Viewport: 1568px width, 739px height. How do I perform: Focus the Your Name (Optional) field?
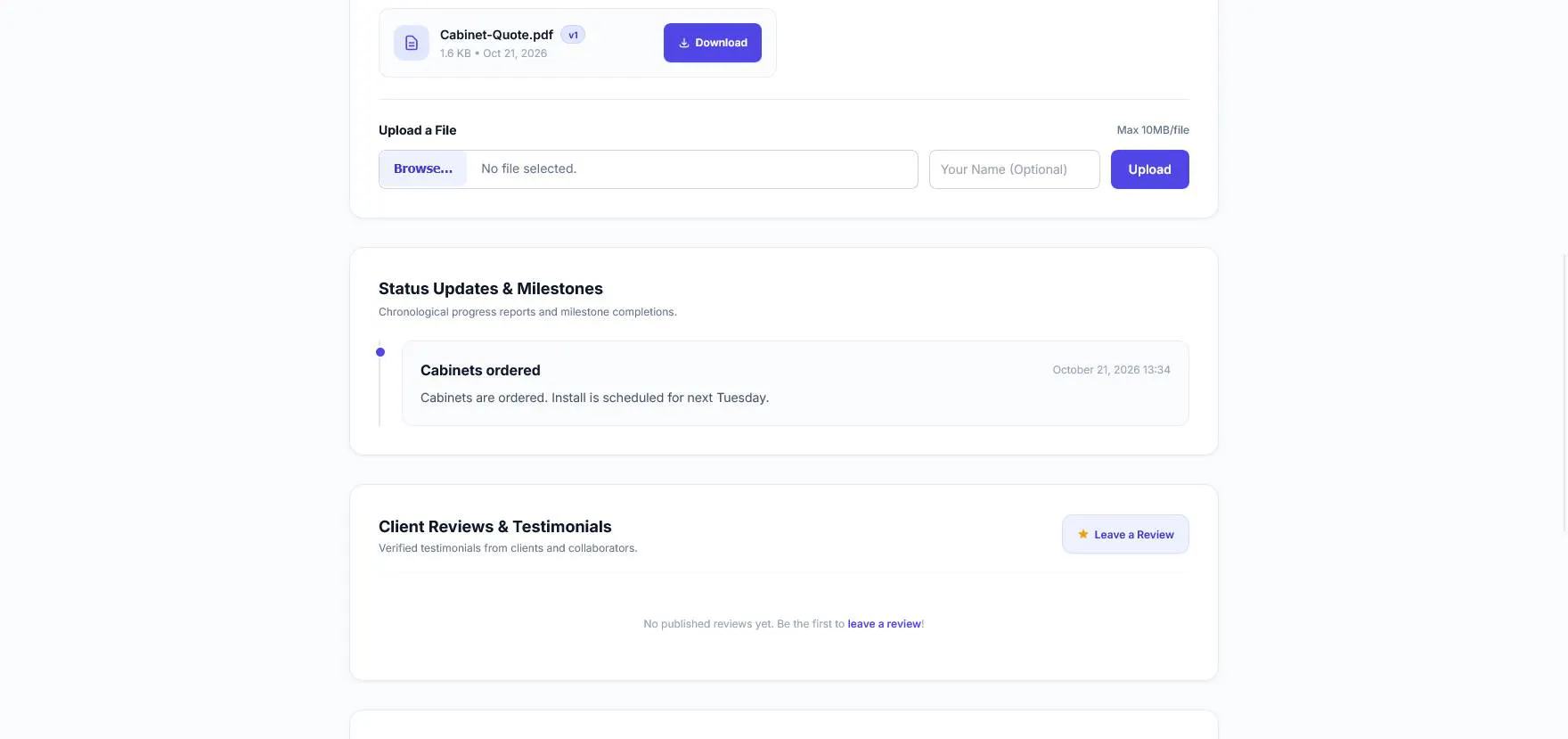(1015, 169)
